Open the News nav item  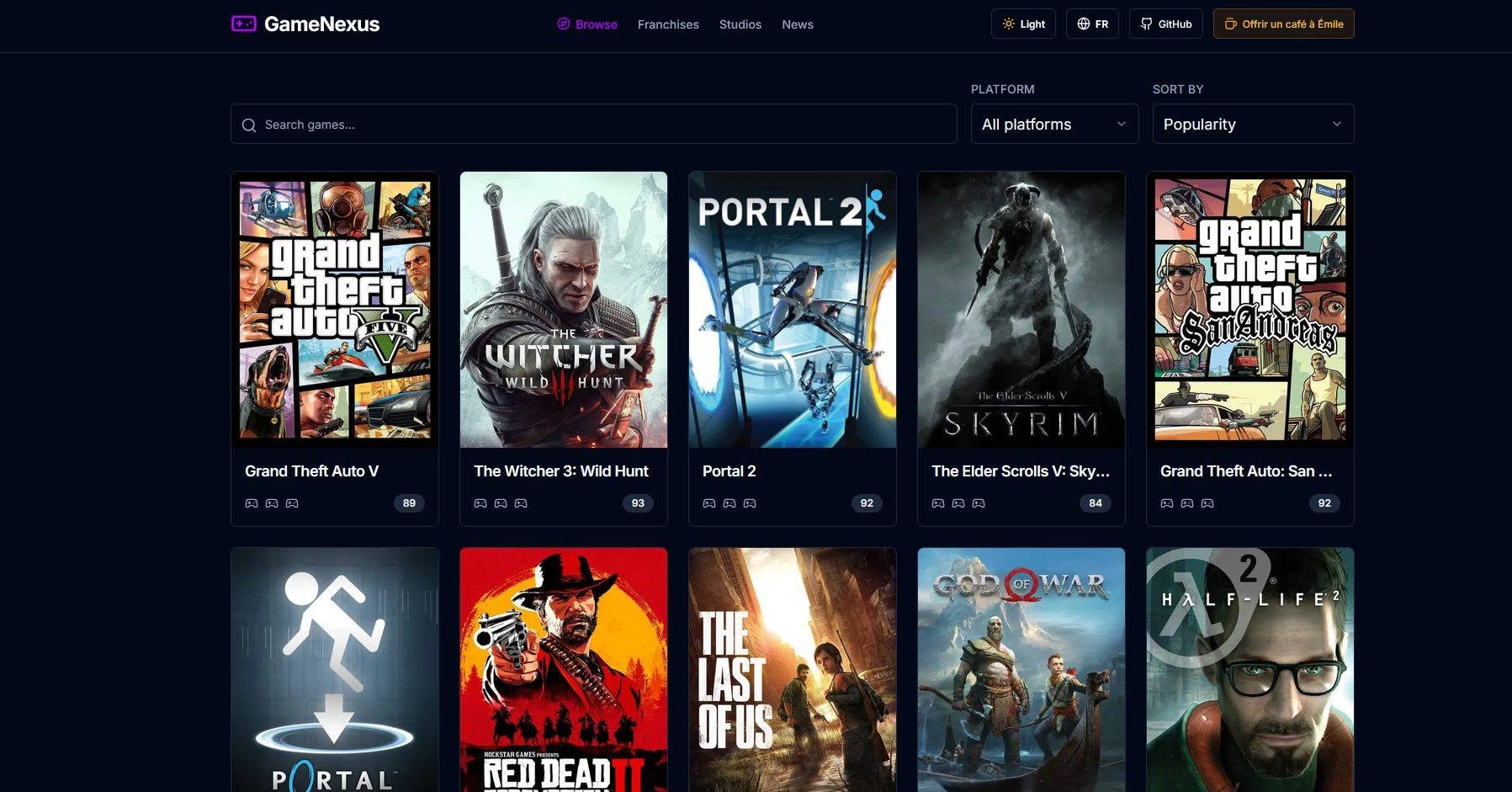coord(798,24)
